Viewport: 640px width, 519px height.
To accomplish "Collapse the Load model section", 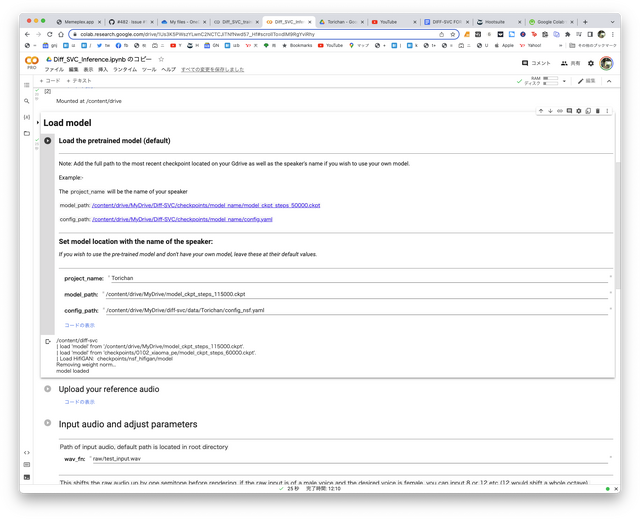I will 38,123.
